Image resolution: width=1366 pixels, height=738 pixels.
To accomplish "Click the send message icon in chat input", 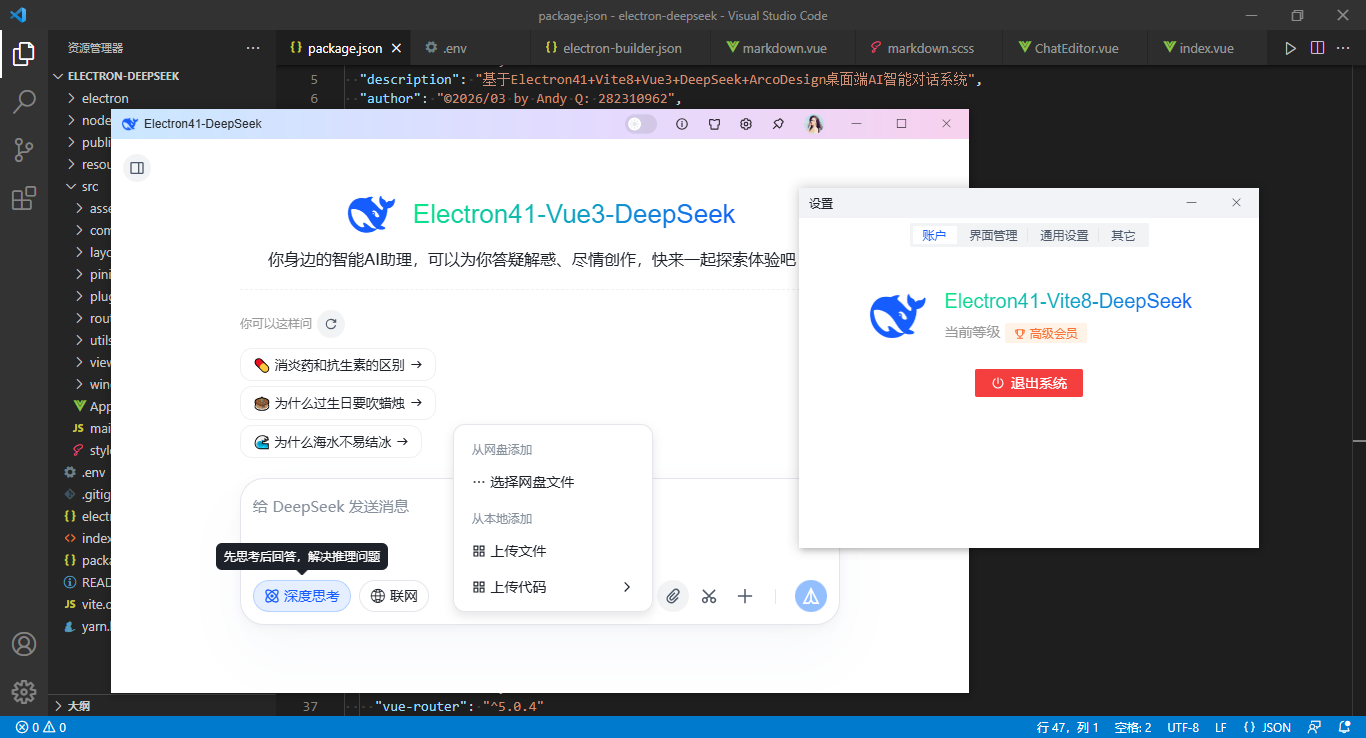I will pos(810,595).
